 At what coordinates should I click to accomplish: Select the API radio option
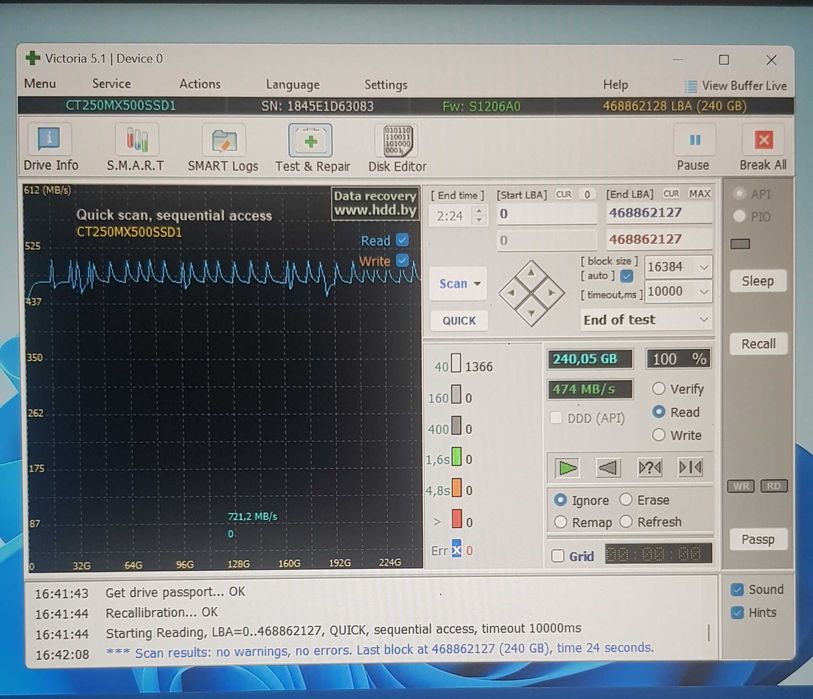click(739, 194)
